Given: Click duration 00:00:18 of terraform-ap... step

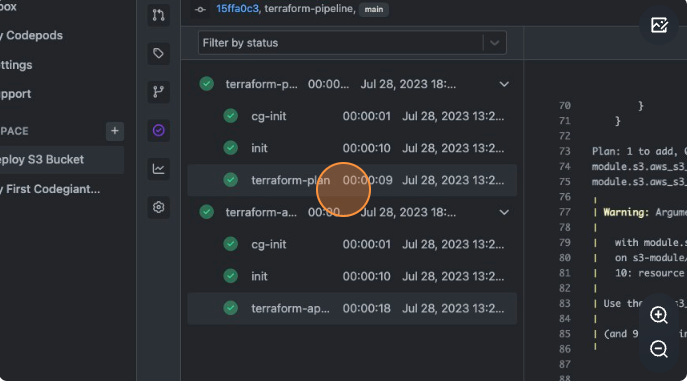Looking at the screenshot, I should coord(367,308).
